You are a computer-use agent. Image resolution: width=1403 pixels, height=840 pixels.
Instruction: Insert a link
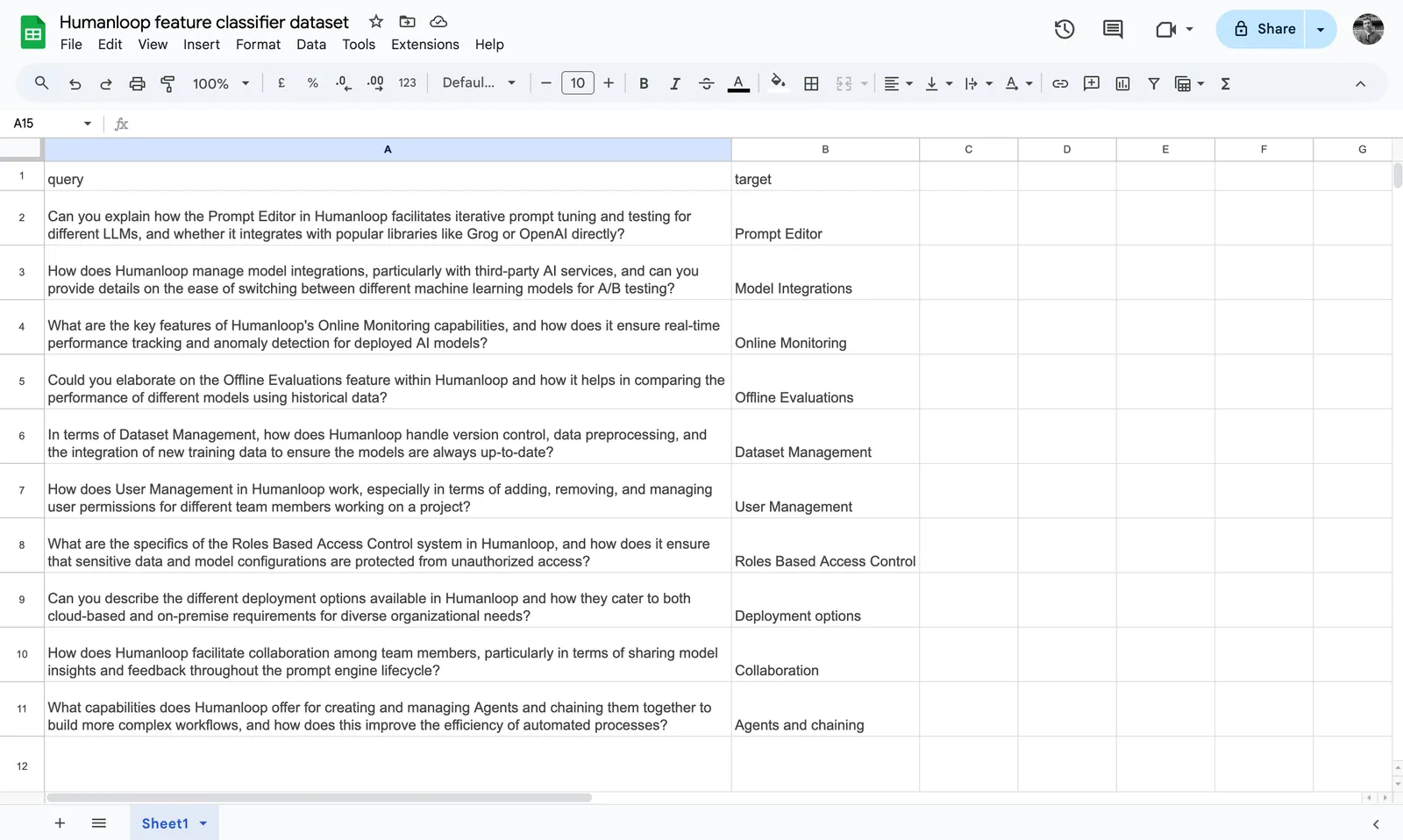coord(1060,83)
